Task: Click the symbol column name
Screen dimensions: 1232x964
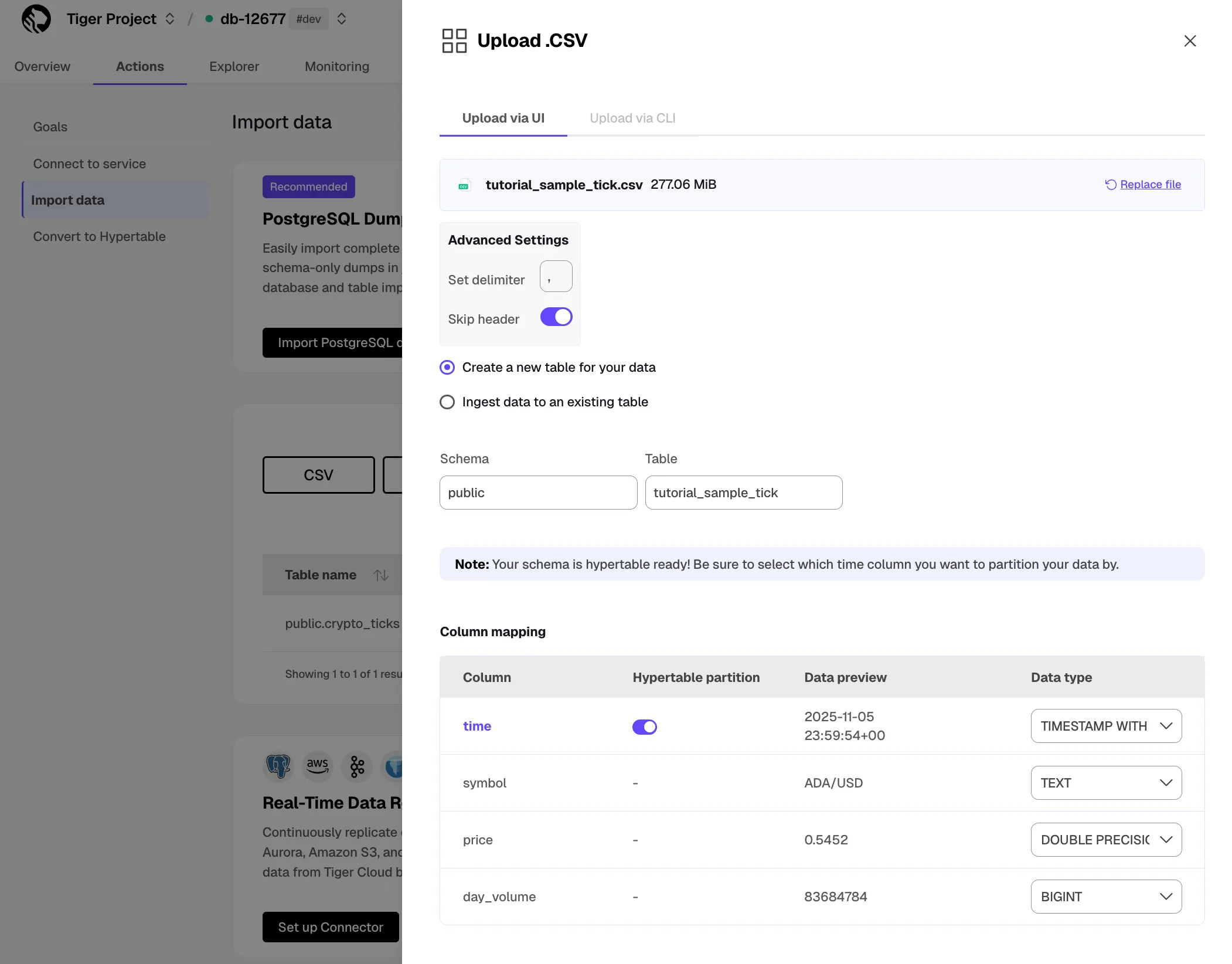Action: (484, 783)
